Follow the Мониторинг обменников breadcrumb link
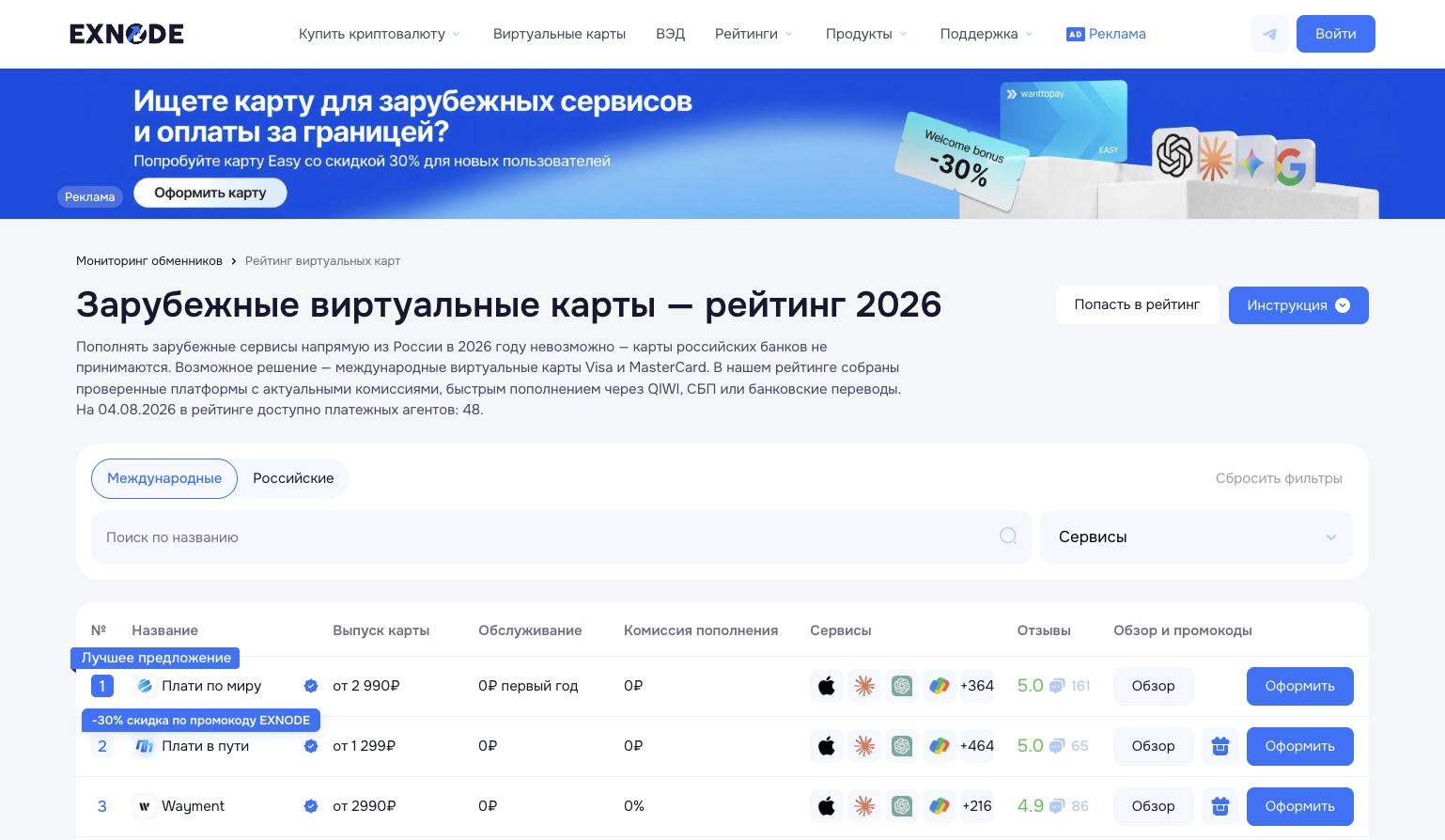Image resolution: width=1445 pixels, height=840 pixels. (x=149, y=261)
